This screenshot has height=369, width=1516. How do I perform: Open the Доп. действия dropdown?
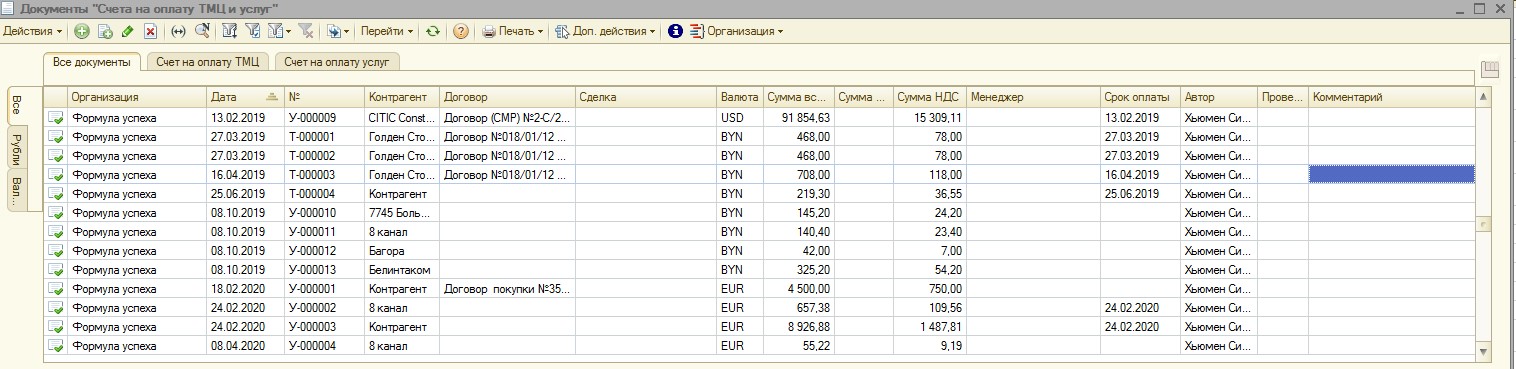[x=606, y=31]
